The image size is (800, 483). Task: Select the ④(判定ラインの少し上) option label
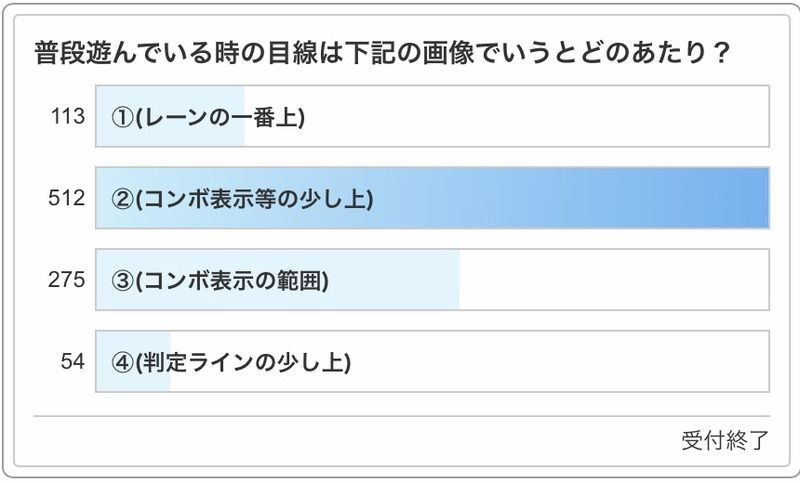231,362
